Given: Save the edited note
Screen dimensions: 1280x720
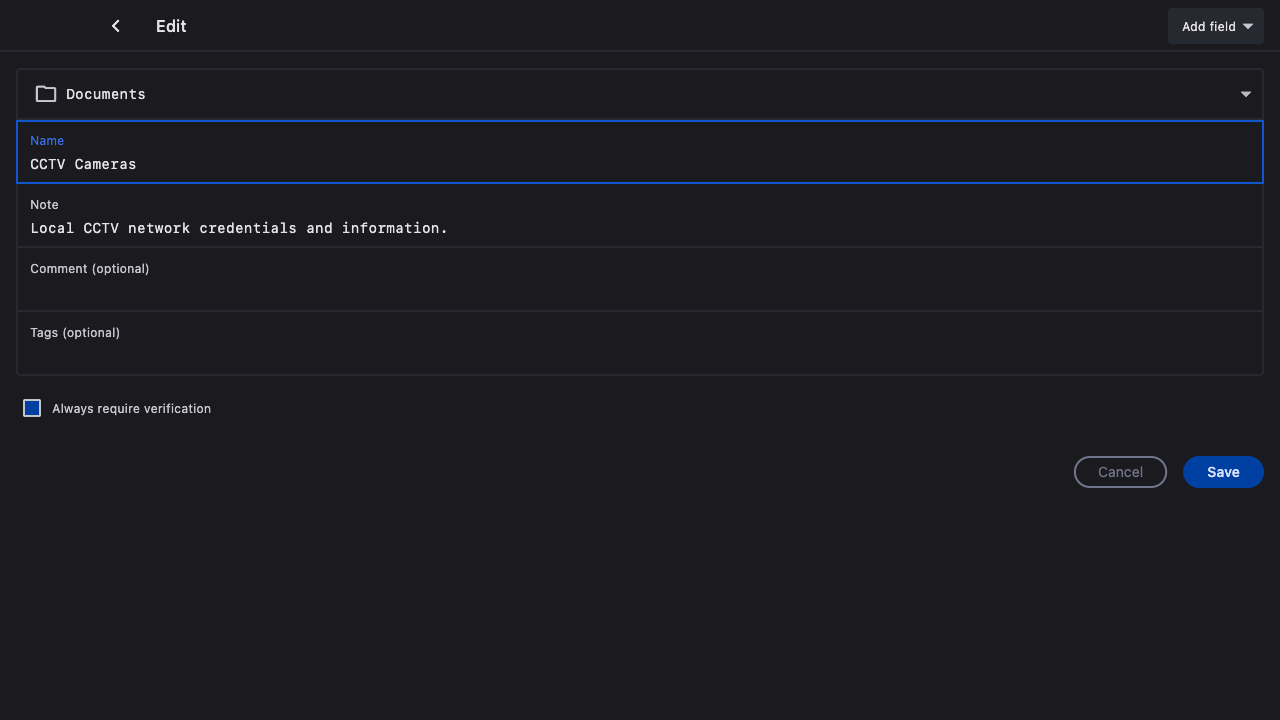Looking at the screenshot, I should [x=1222, y=472].
